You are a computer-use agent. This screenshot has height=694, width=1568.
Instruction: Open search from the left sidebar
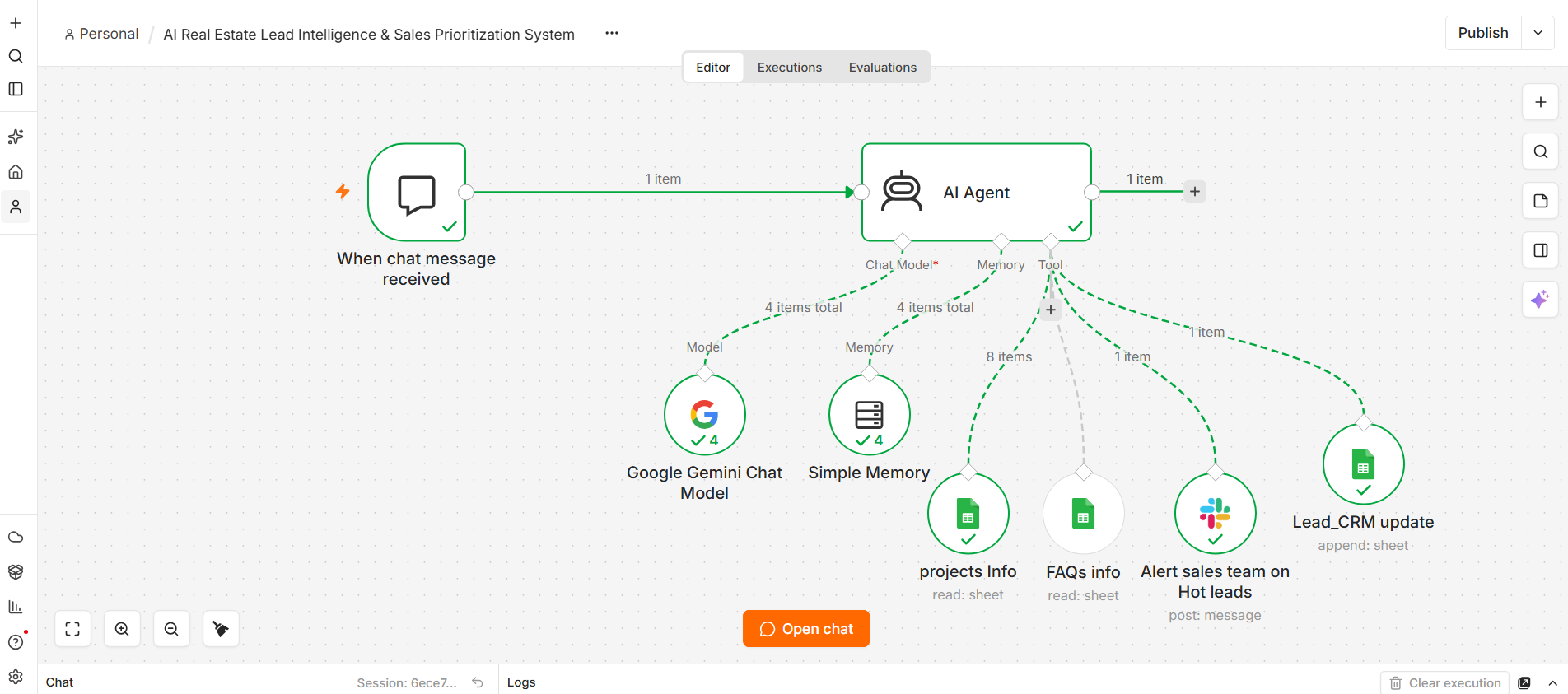click(x=16, y=56)
